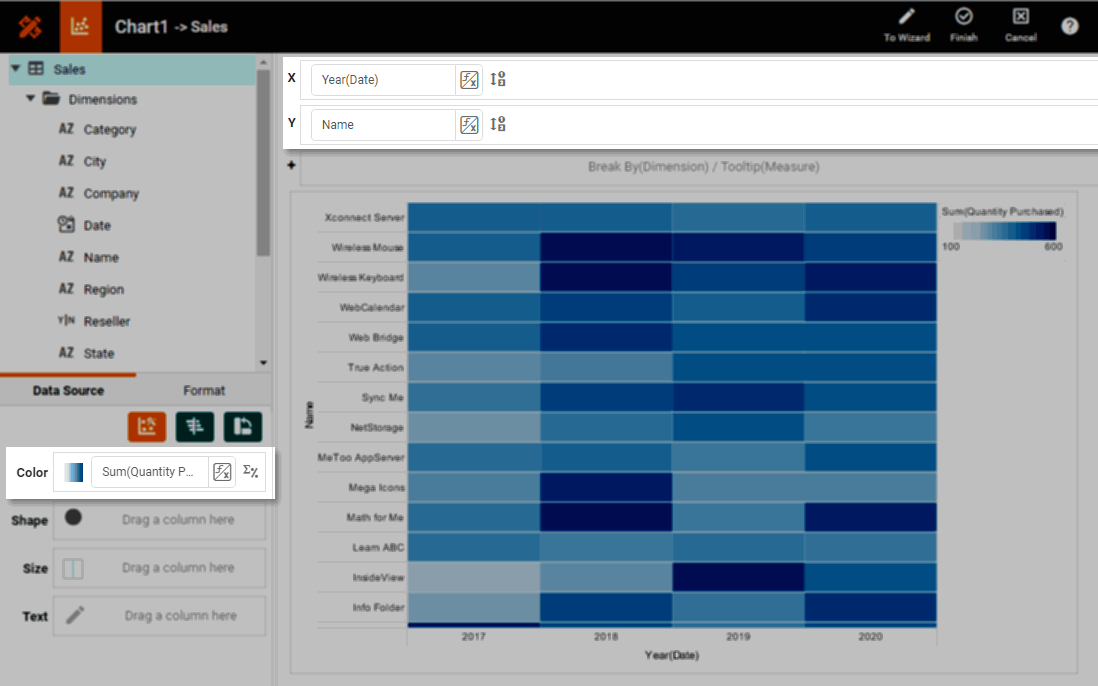This screenshot has width=1098, height=686.
Task: Collapse the Sales table node
Action: tap(16, 69)
